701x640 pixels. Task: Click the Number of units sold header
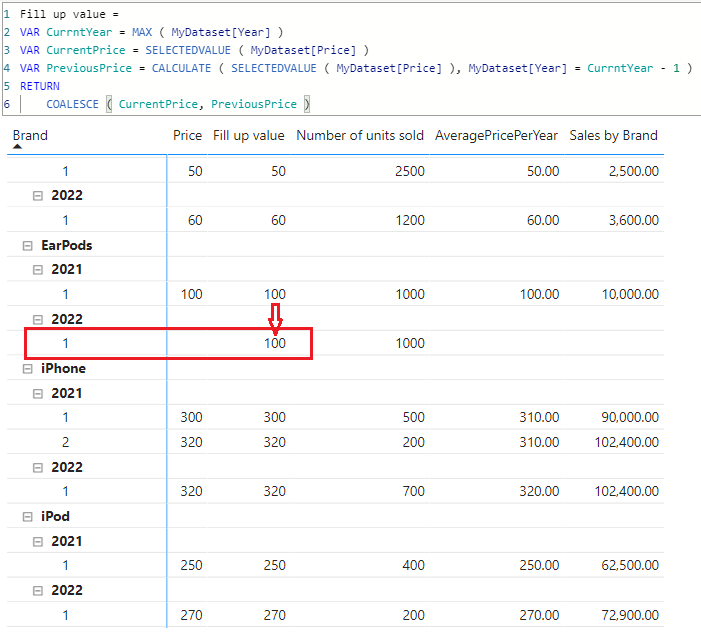(x=360, y=135)
